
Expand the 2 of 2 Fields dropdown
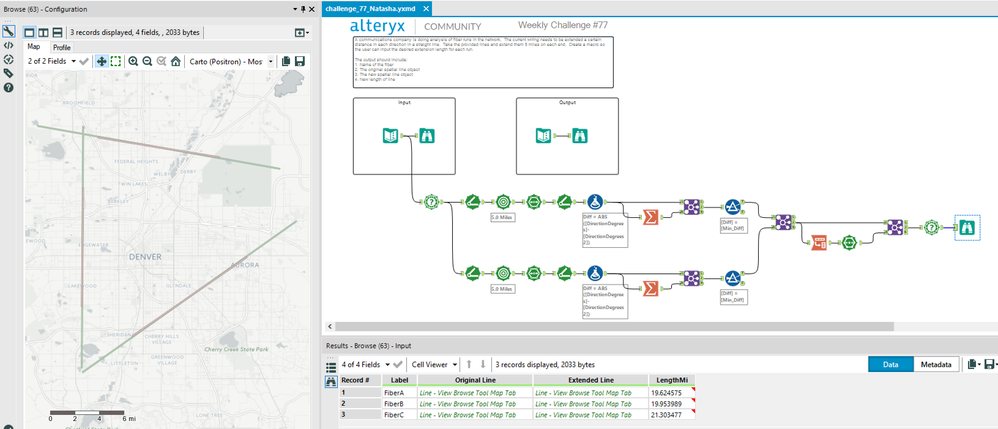click(x=52, y=61)
